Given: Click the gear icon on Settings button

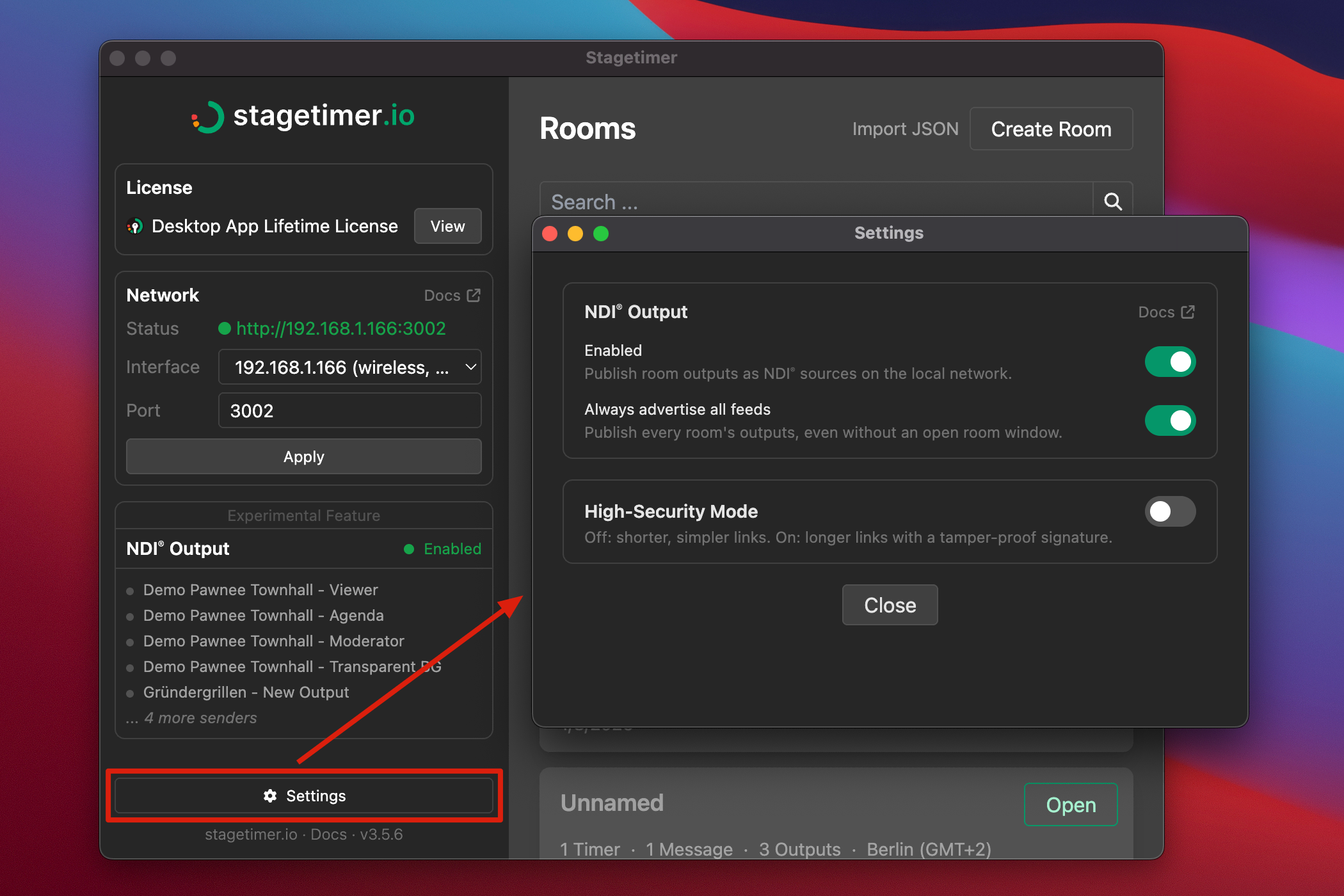Looking at the screenshot, I should (x=270, y=796).
